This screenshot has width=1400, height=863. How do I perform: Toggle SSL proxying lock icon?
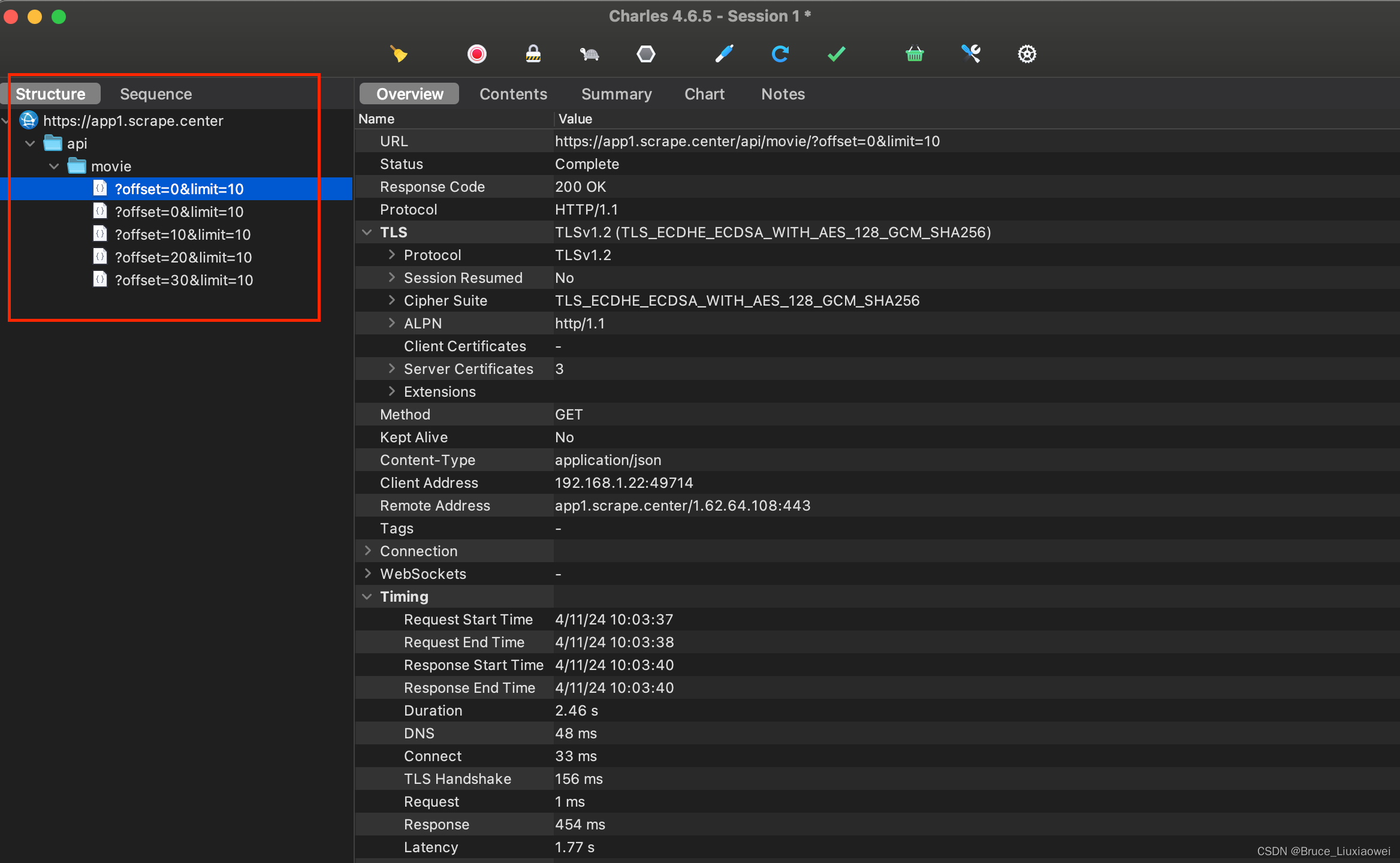(533, 54)
